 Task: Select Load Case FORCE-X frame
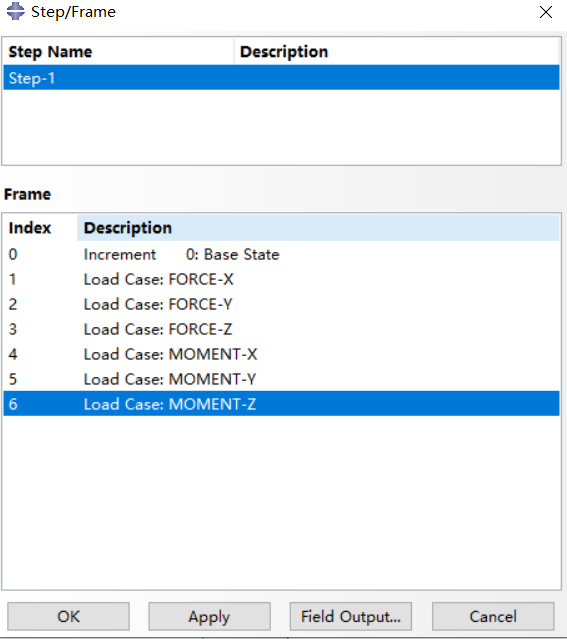click(281, 280)
